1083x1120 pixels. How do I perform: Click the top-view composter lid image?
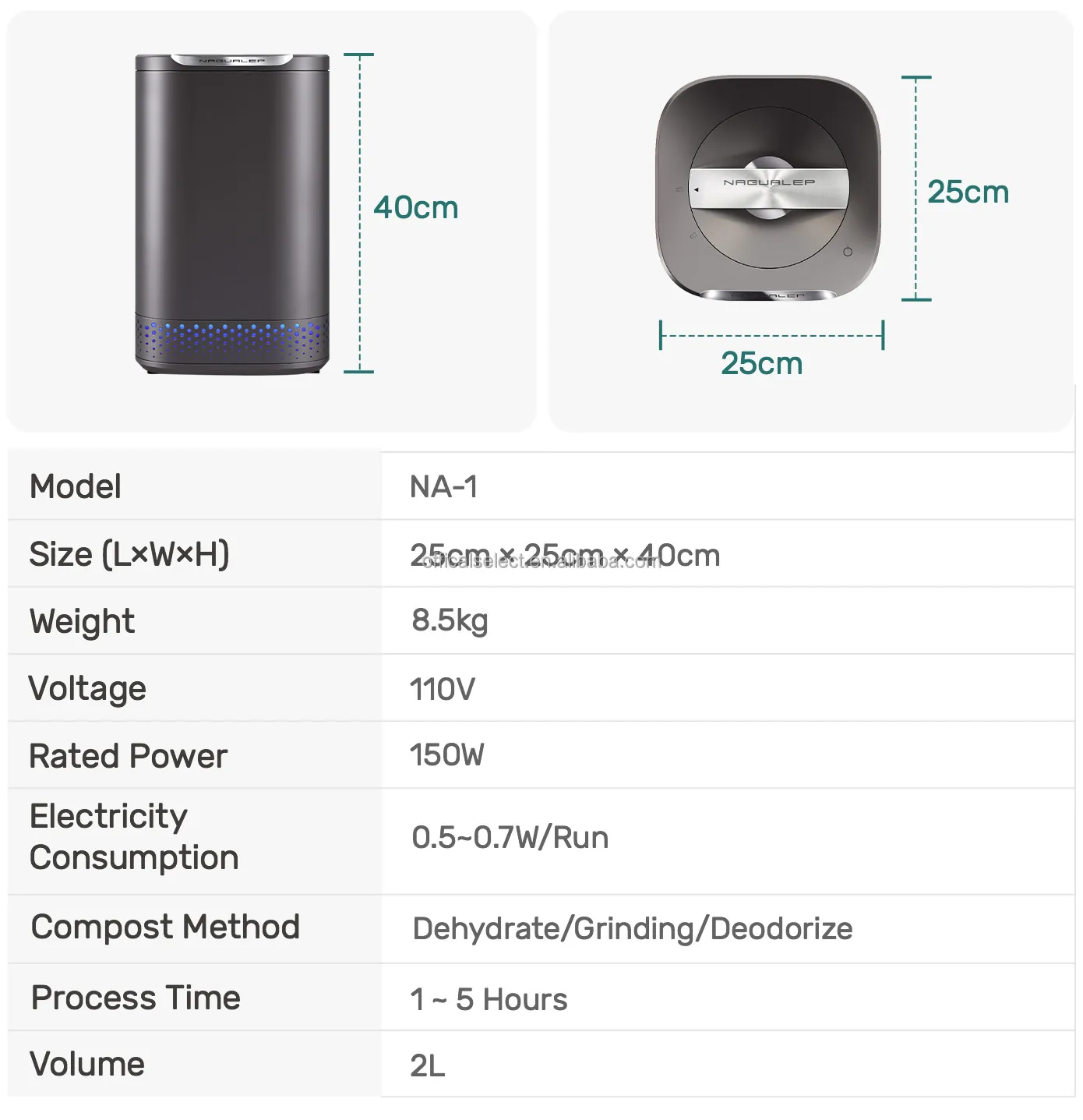click(768, 188)
